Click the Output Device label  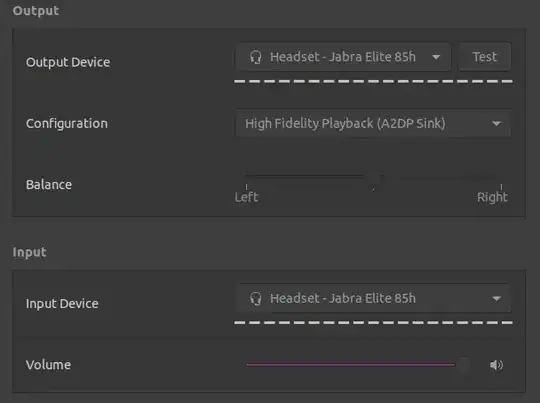point(68,62)
